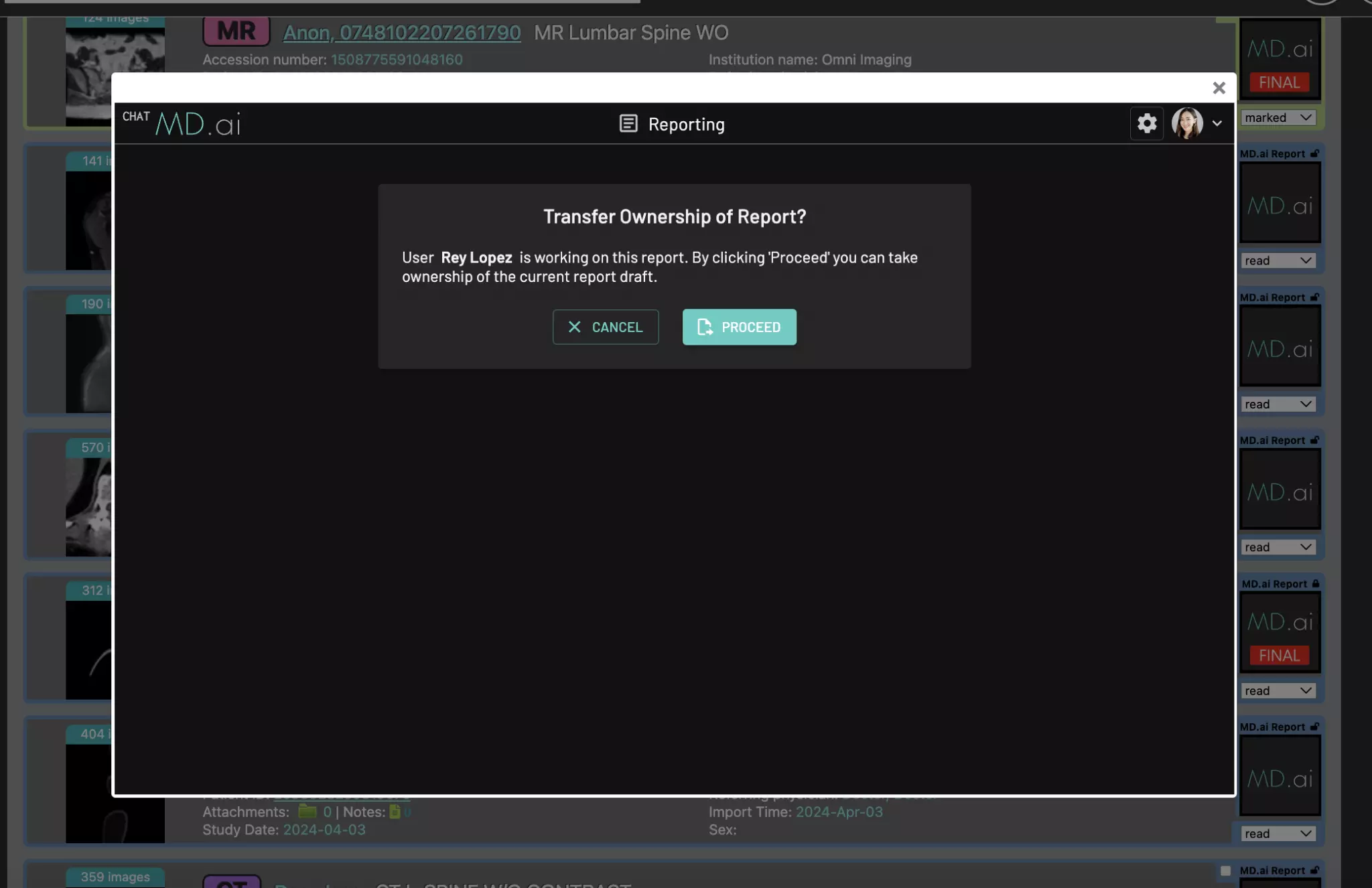This screenshot has height=888, width=1372.
Task: Close the reporting popup with X
Action: [1219, 88]
